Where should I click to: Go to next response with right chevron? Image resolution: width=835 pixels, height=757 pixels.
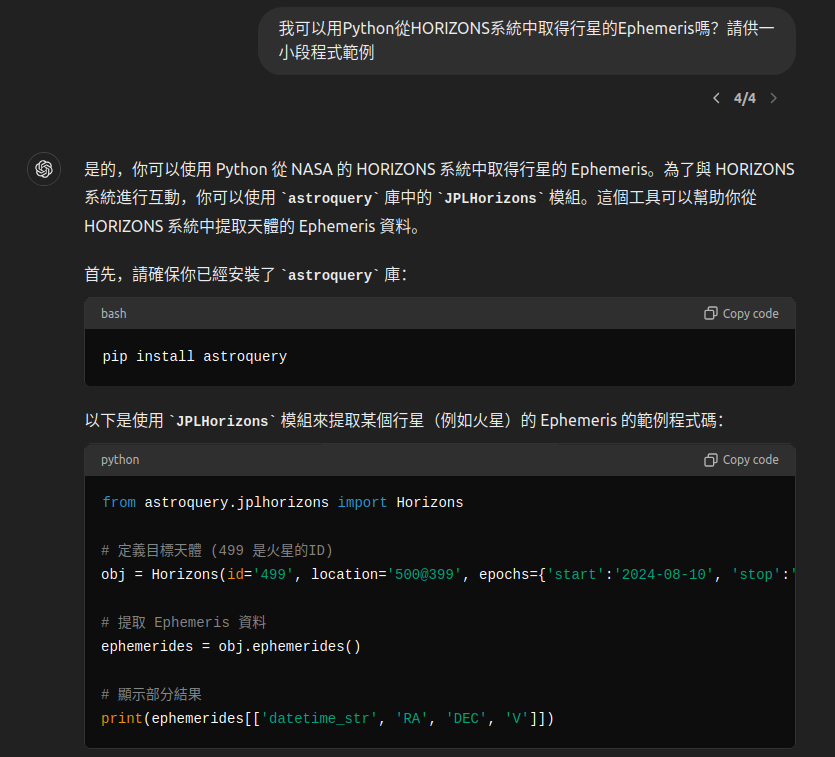coord(773,98)
